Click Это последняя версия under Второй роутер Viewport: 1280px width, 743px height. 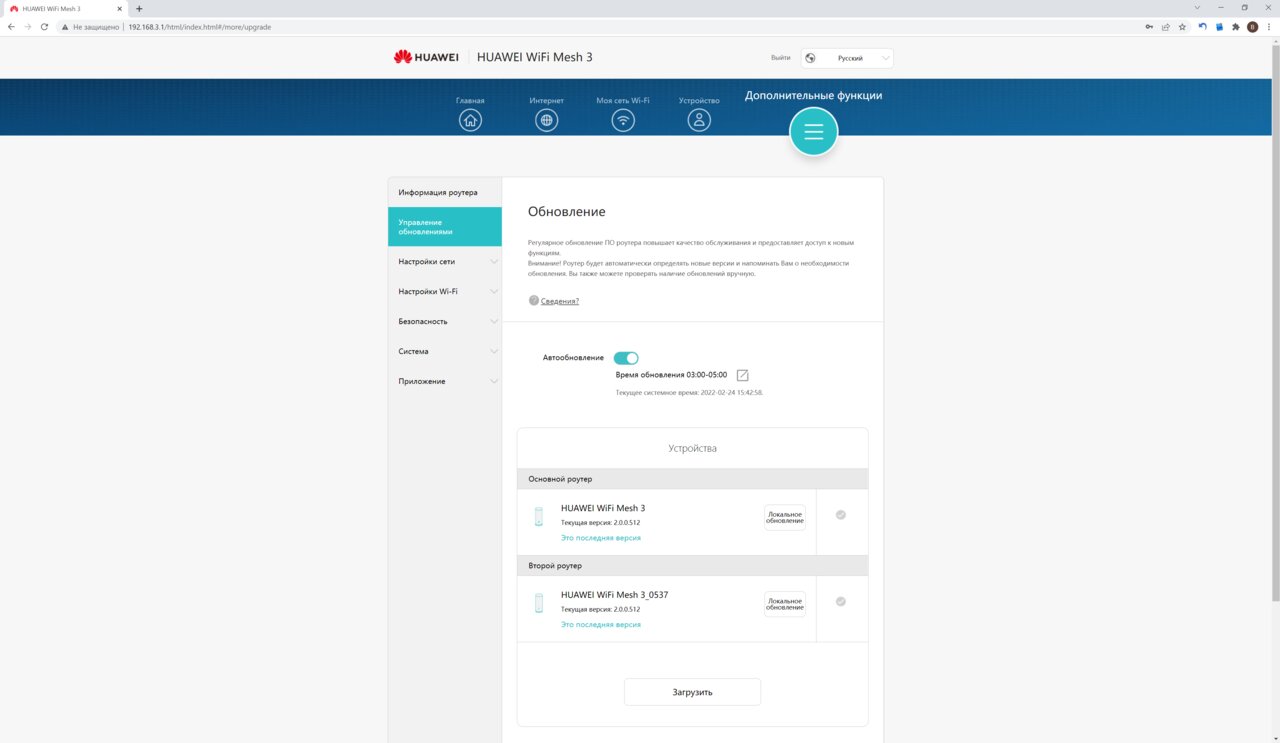coord(601,624)
